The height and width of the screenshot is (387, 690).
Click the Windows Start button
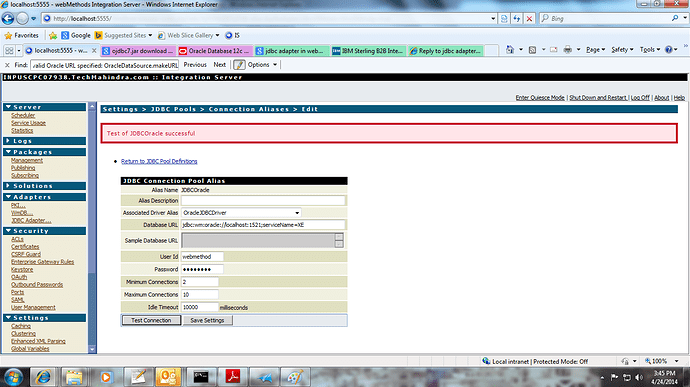(x=14, y=377)
